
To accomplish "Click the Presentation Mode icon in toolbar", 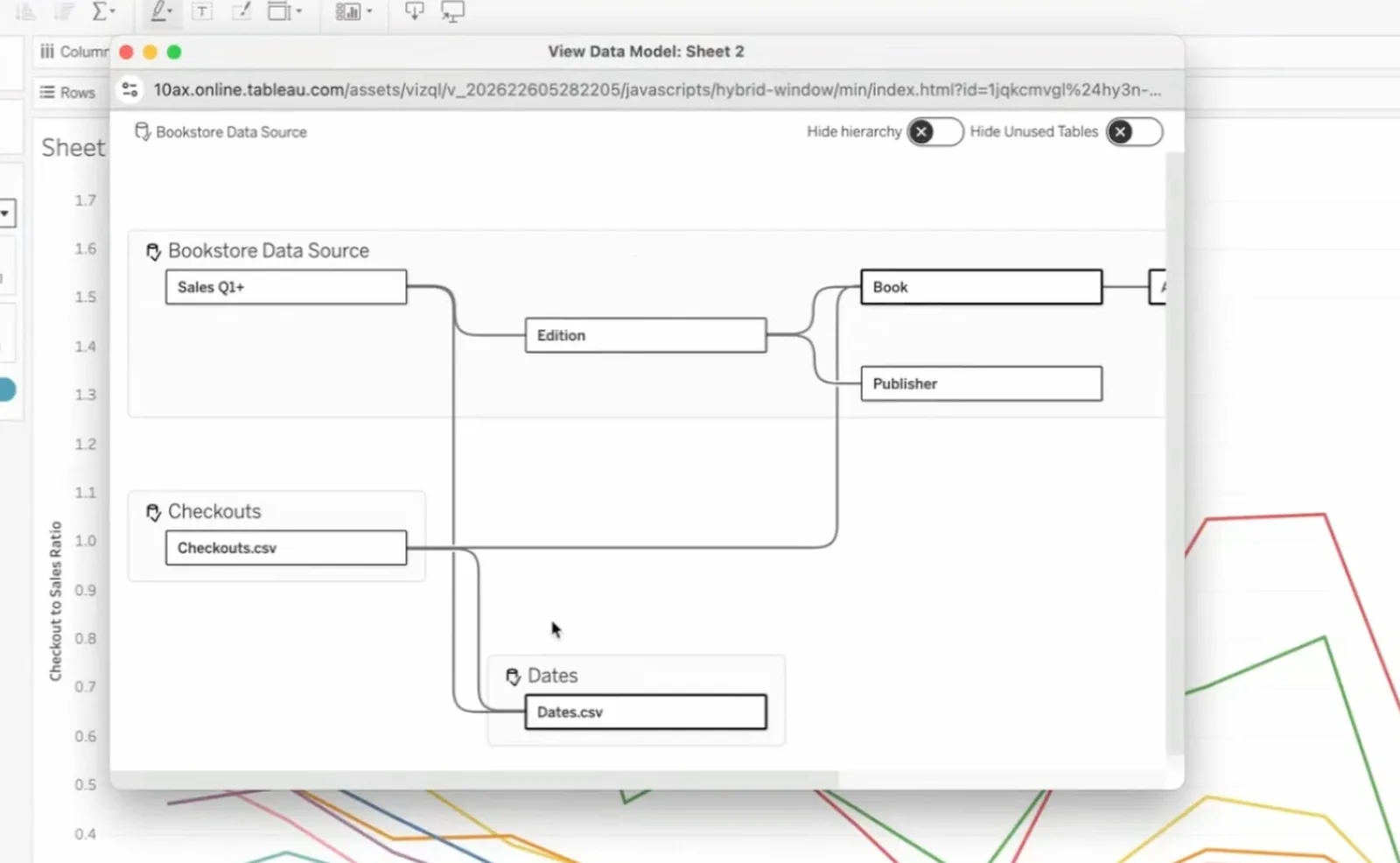I will 452,12.
